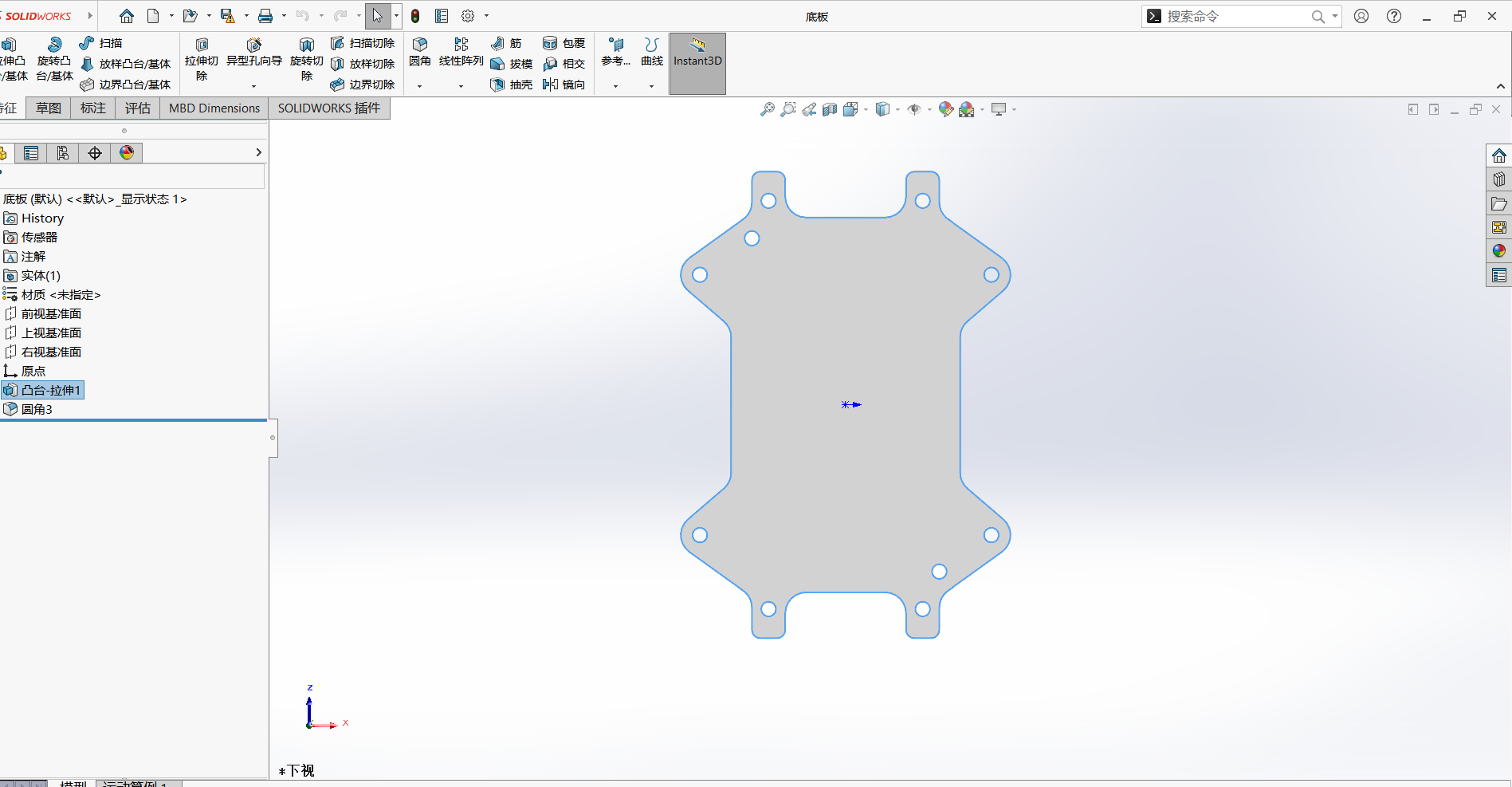Select Linear Pattern (线性阵列)

click(461, 53)
